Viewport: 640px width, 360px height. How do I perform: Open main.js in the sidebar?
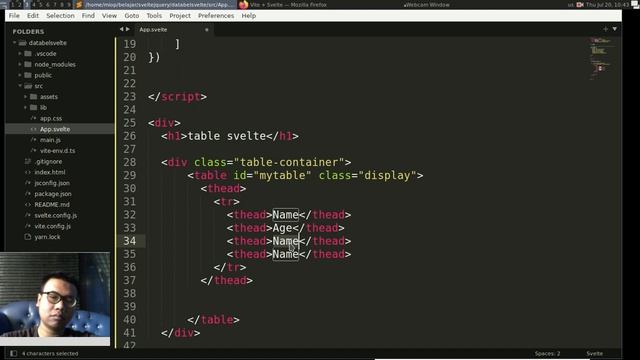50,140
